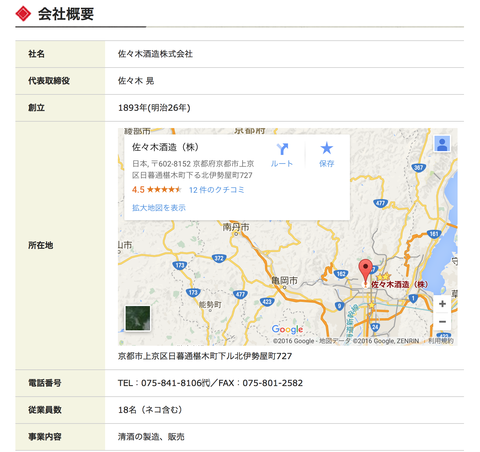Click the 代表取締役 row label
The height and width of the screenshot is (452, 480).
click(x=49, y=81)
